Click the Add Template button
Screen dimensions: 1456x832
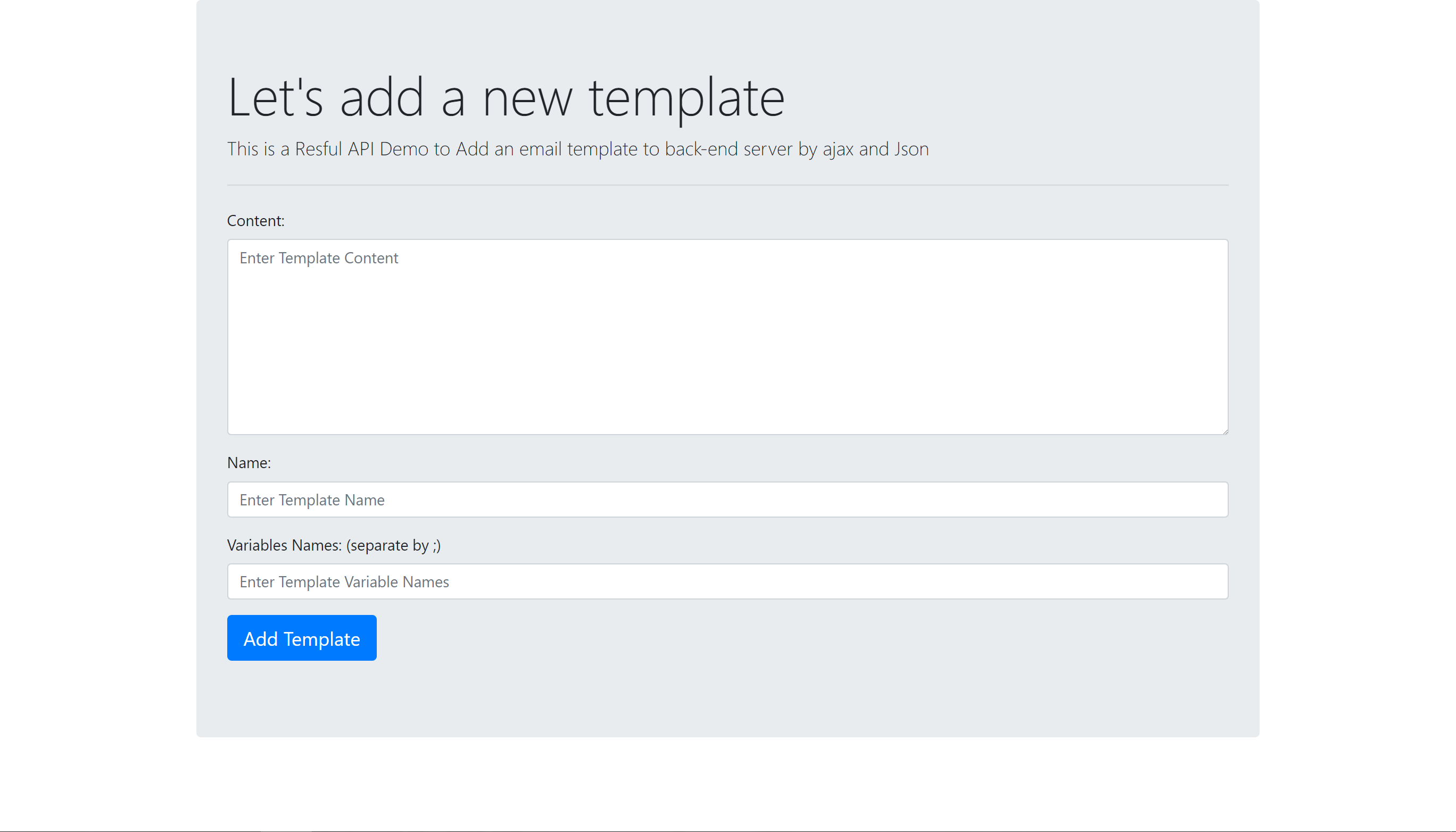pyautogui.click(x=301, y=638)
